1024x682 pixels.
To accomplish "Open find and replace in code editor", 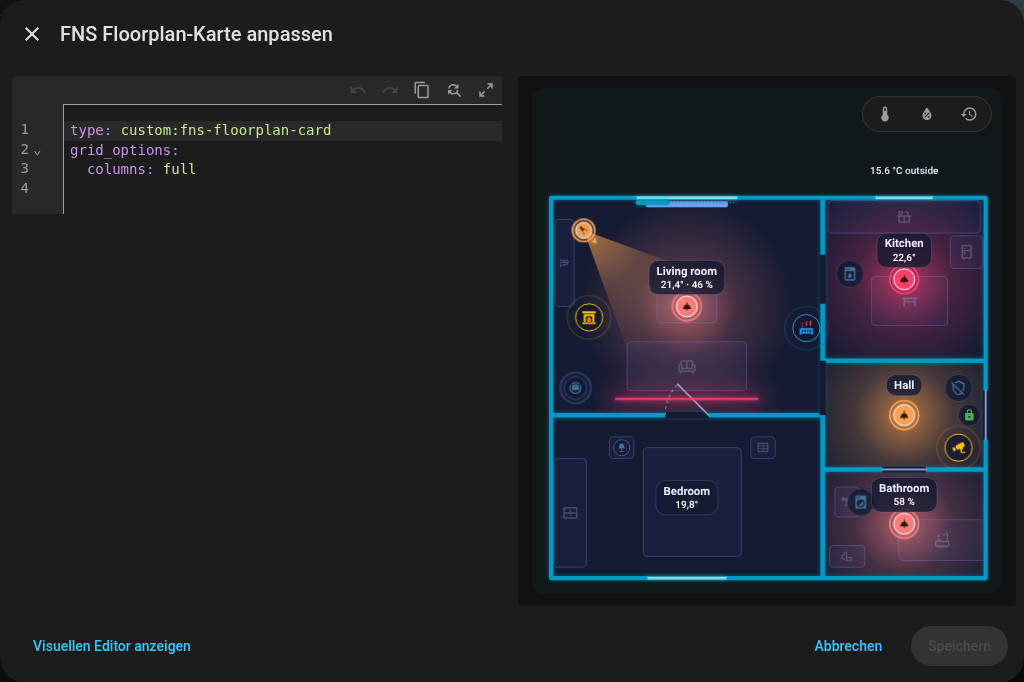I will click(x=454, y=90).
